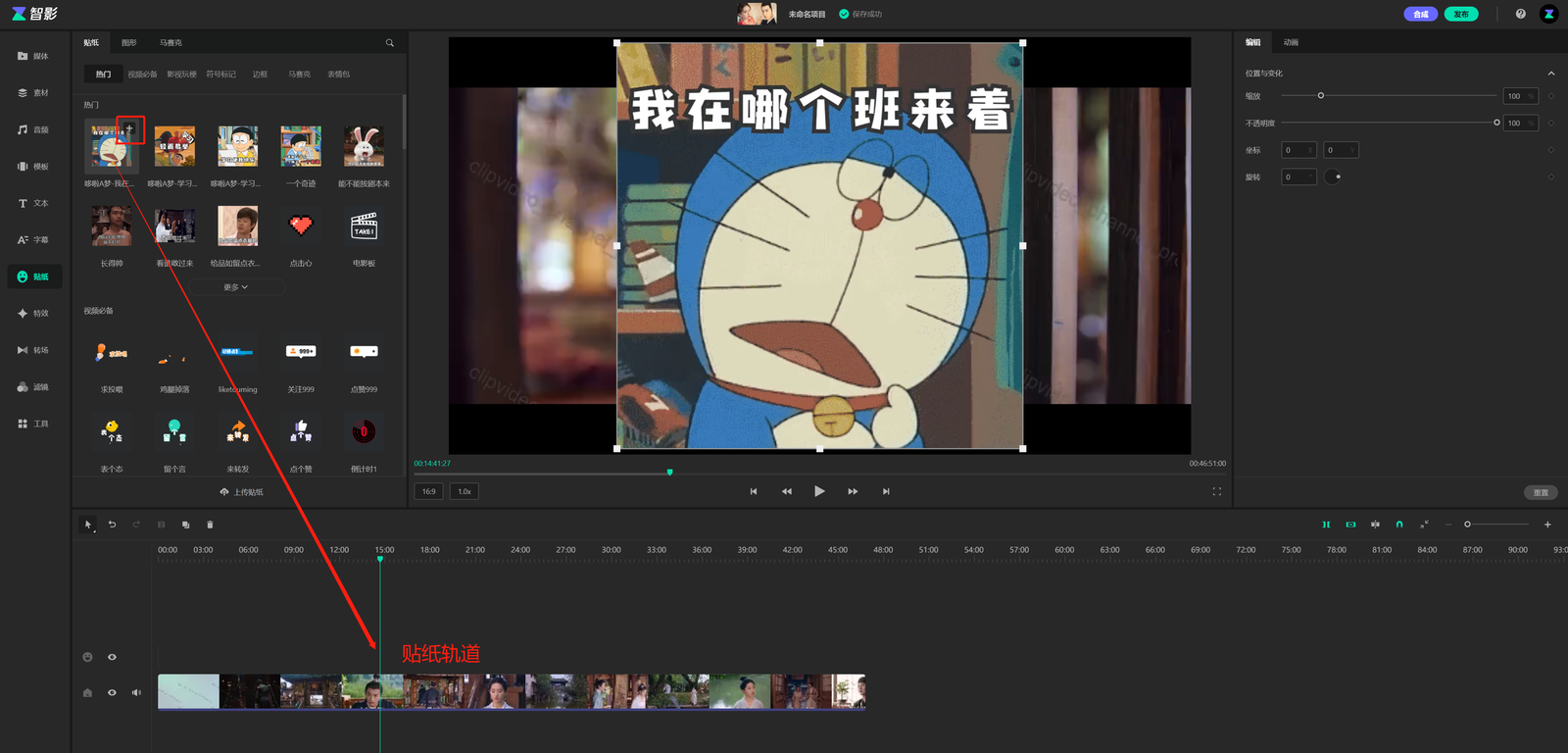Jump to the clip start with skip-back button
Viewport: 1568px width, 753px height.
click(x=754, y=491)
